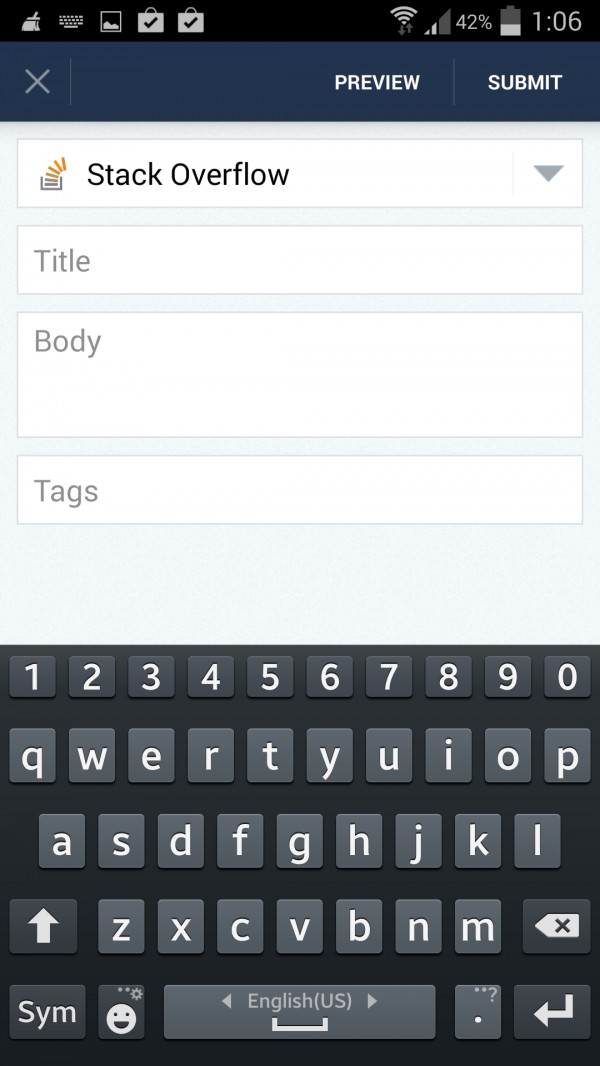The image size is (600, 1066).
Task: Tap PREVIEW in the top bar
Action: point(377,82)
